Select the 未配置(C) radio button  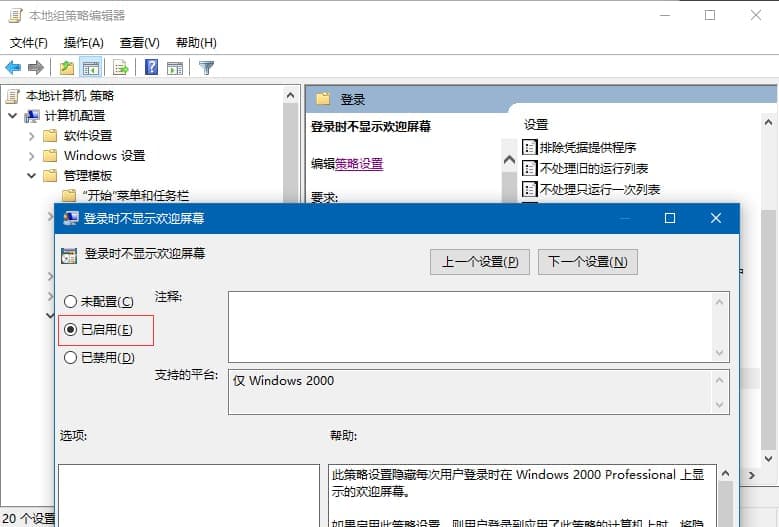click(70, 301)
